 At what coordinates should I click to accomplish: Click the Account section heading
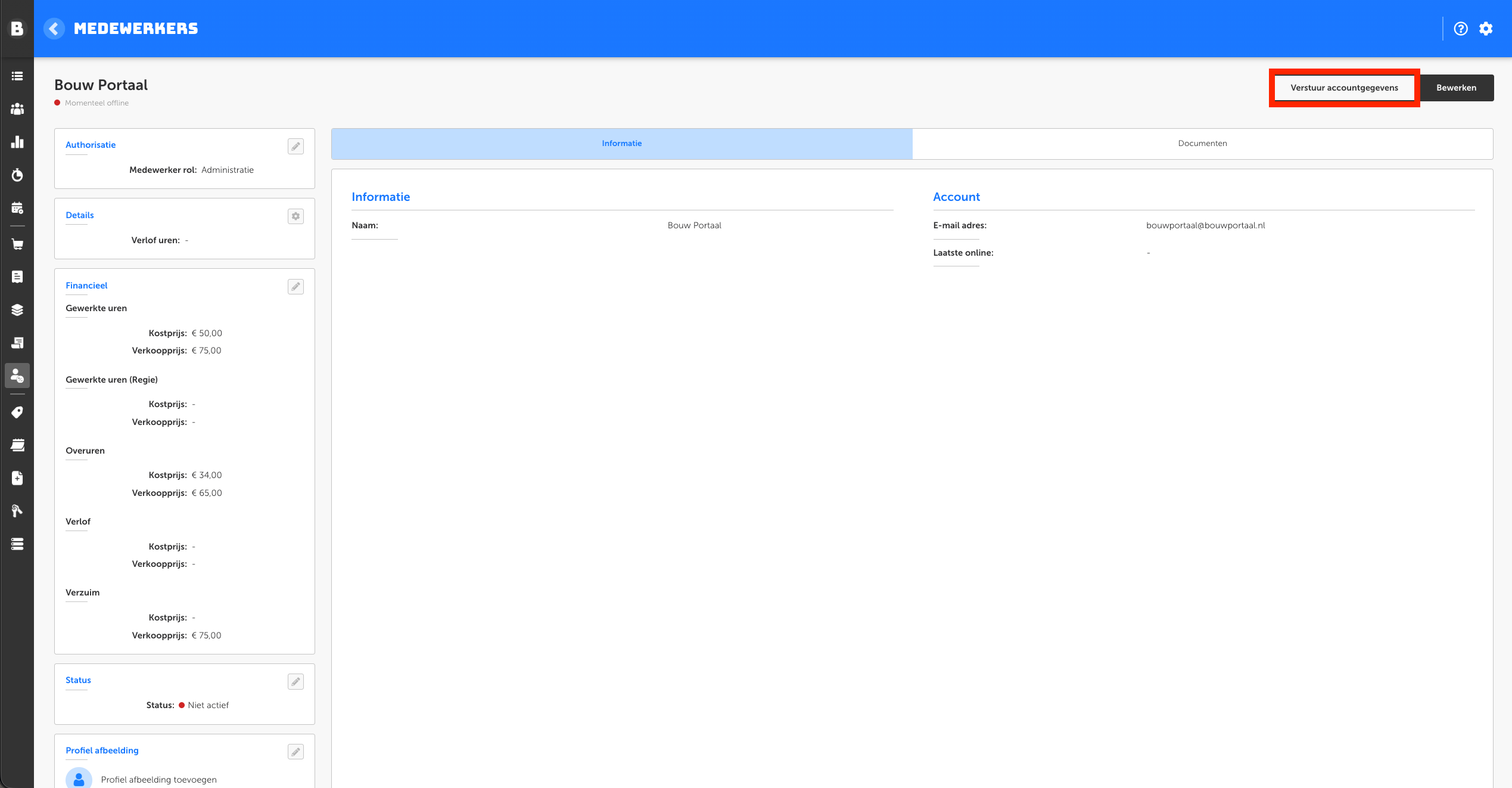pyautogui.click(x=956, y=197)
